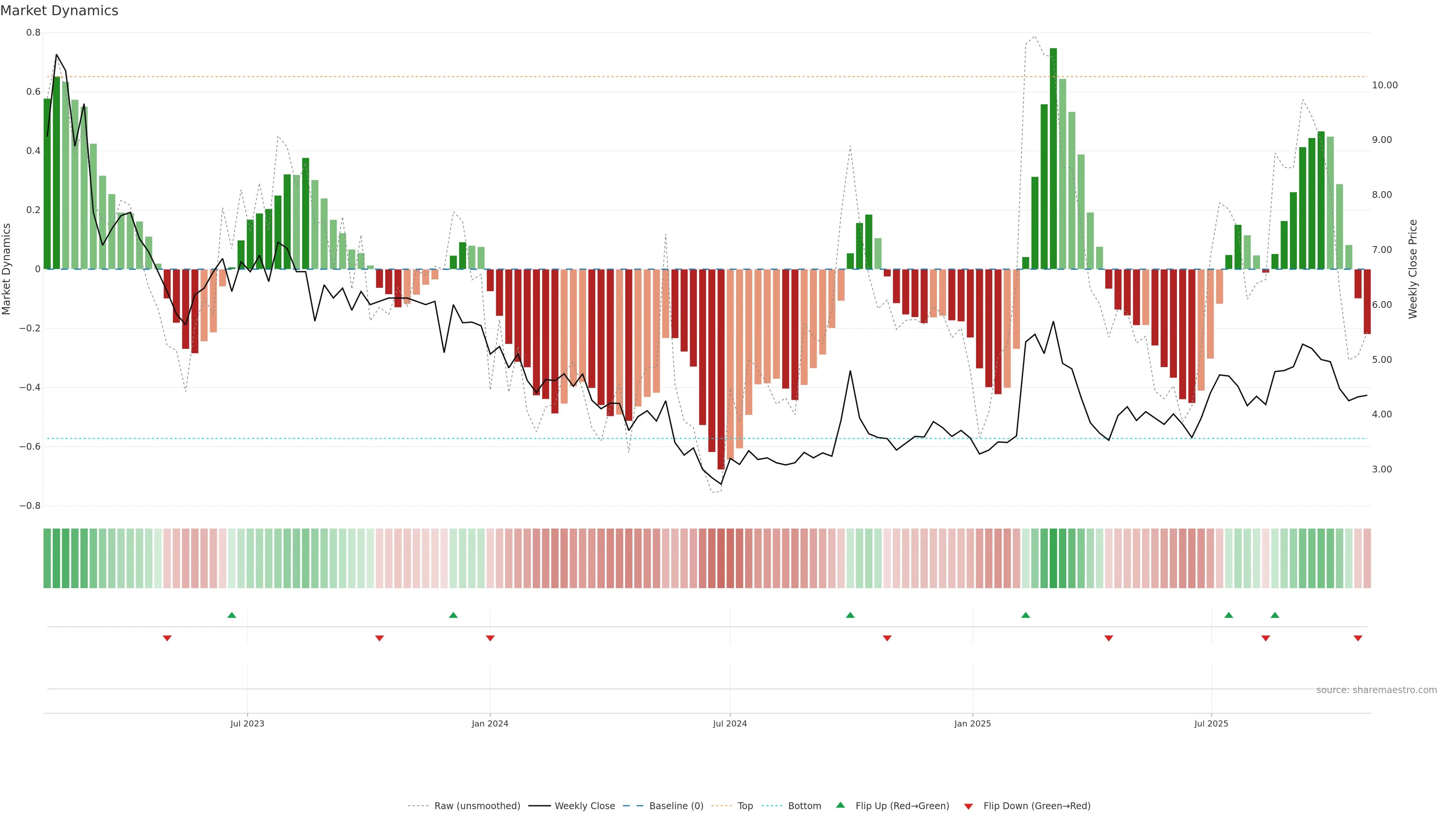Click the source: sharemaestro.com text
Screen dimensions: 1456x819
[1376, 690]
